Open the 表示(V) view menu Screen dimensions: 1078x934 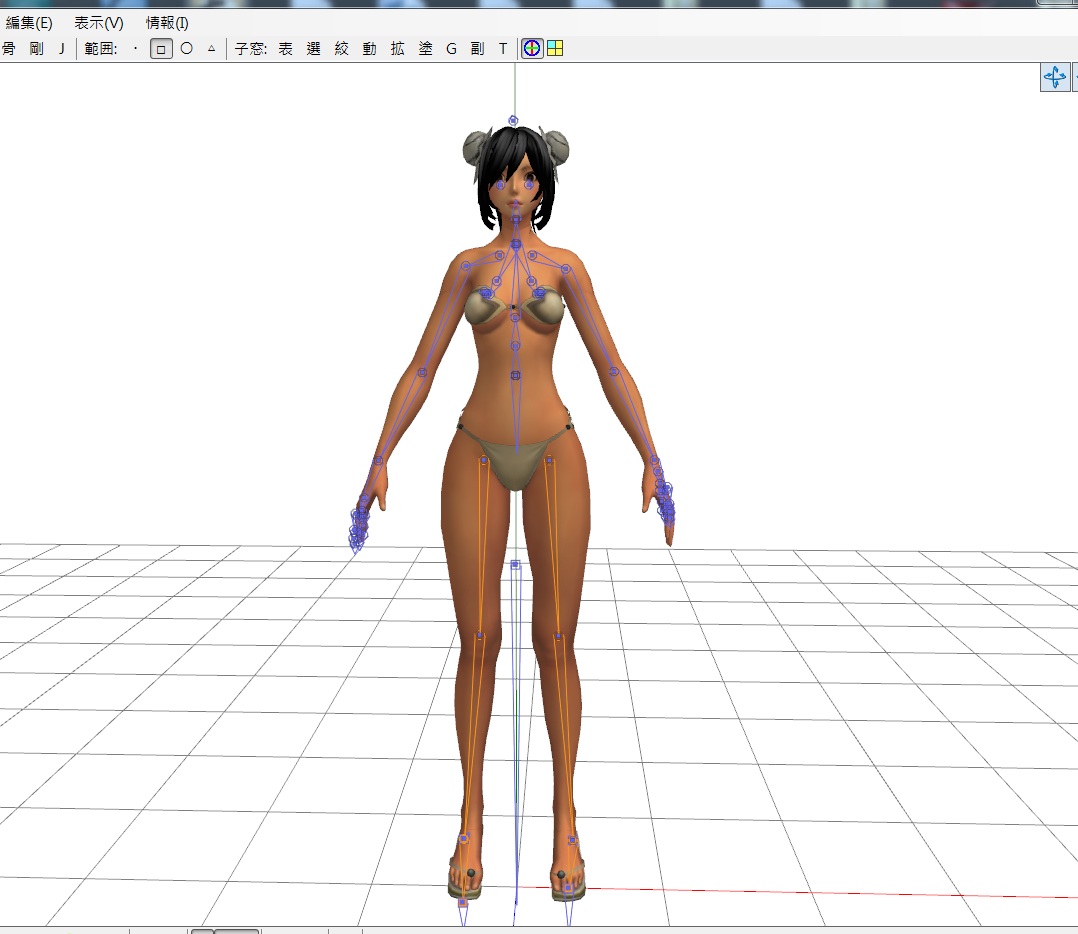[x=99, y=23]
